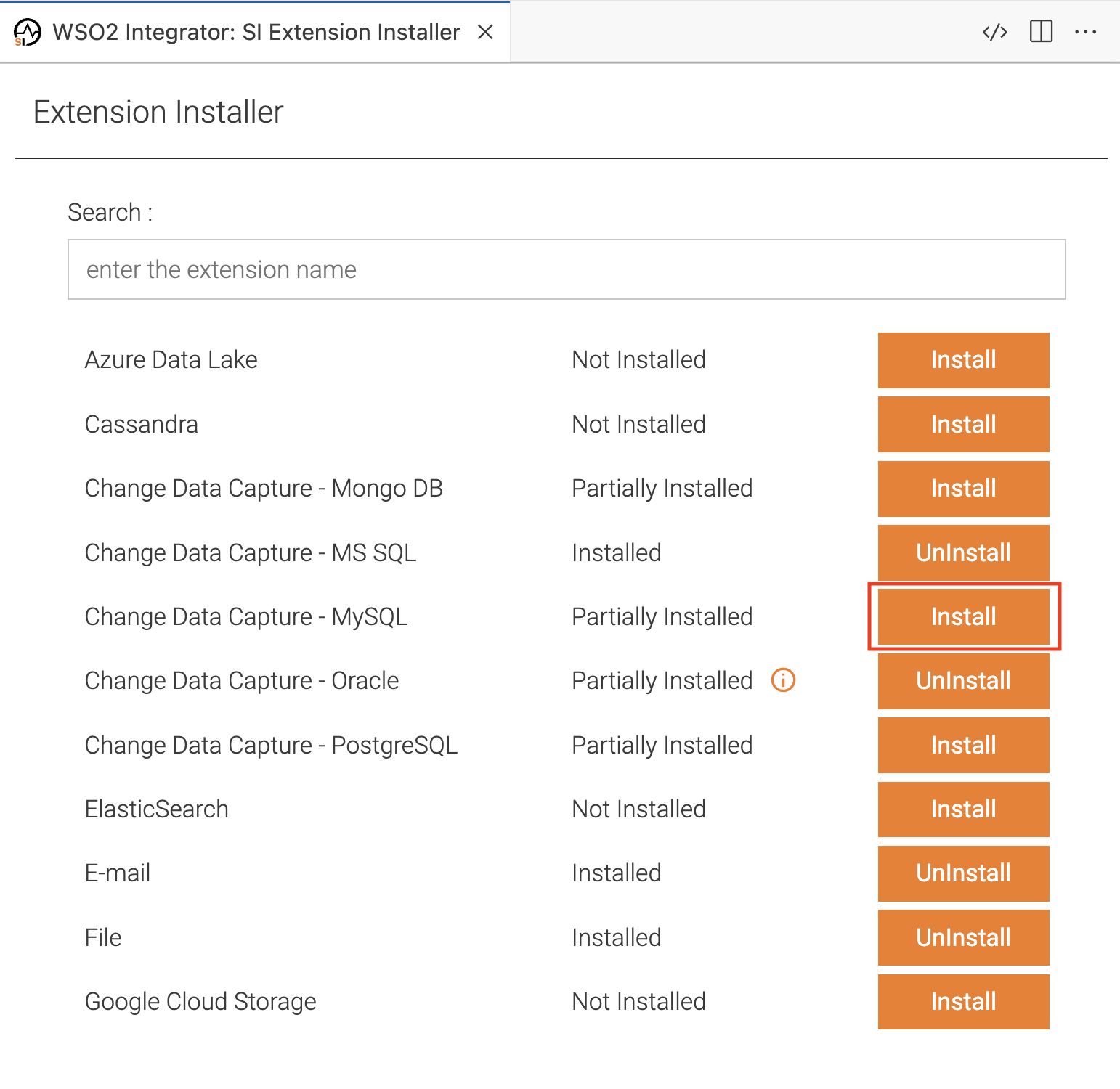Select the 'Azure Data Lake' name text
This screenshot has height=1089, width=1120.
(171, 360)
